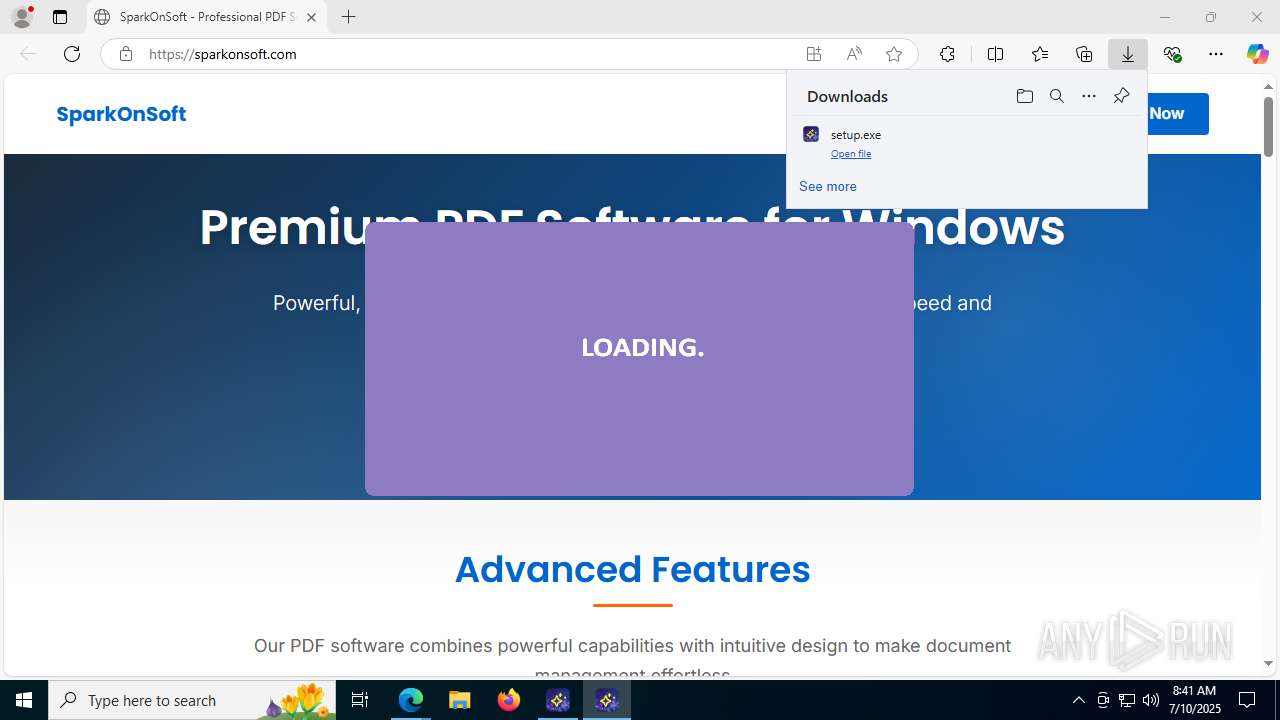The width and height of the screenshot is (1280, 720).
Task: Click the Advanced Features heading
Action: pos(632,569)
